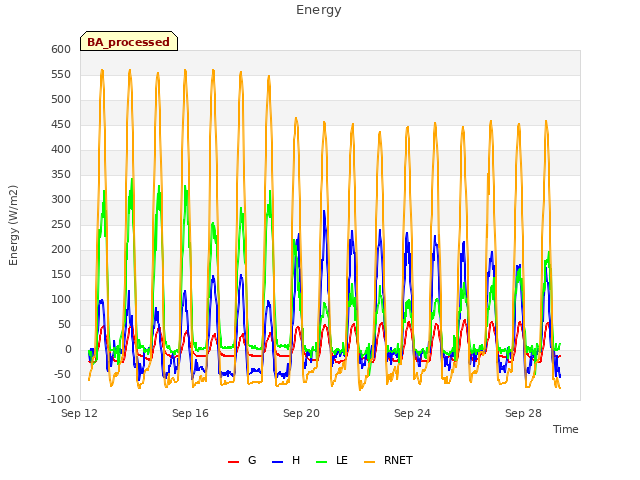Screen dimensions: 640x480
Task: Click the 350 y-axis tick label
Action: tap(61, 174)
